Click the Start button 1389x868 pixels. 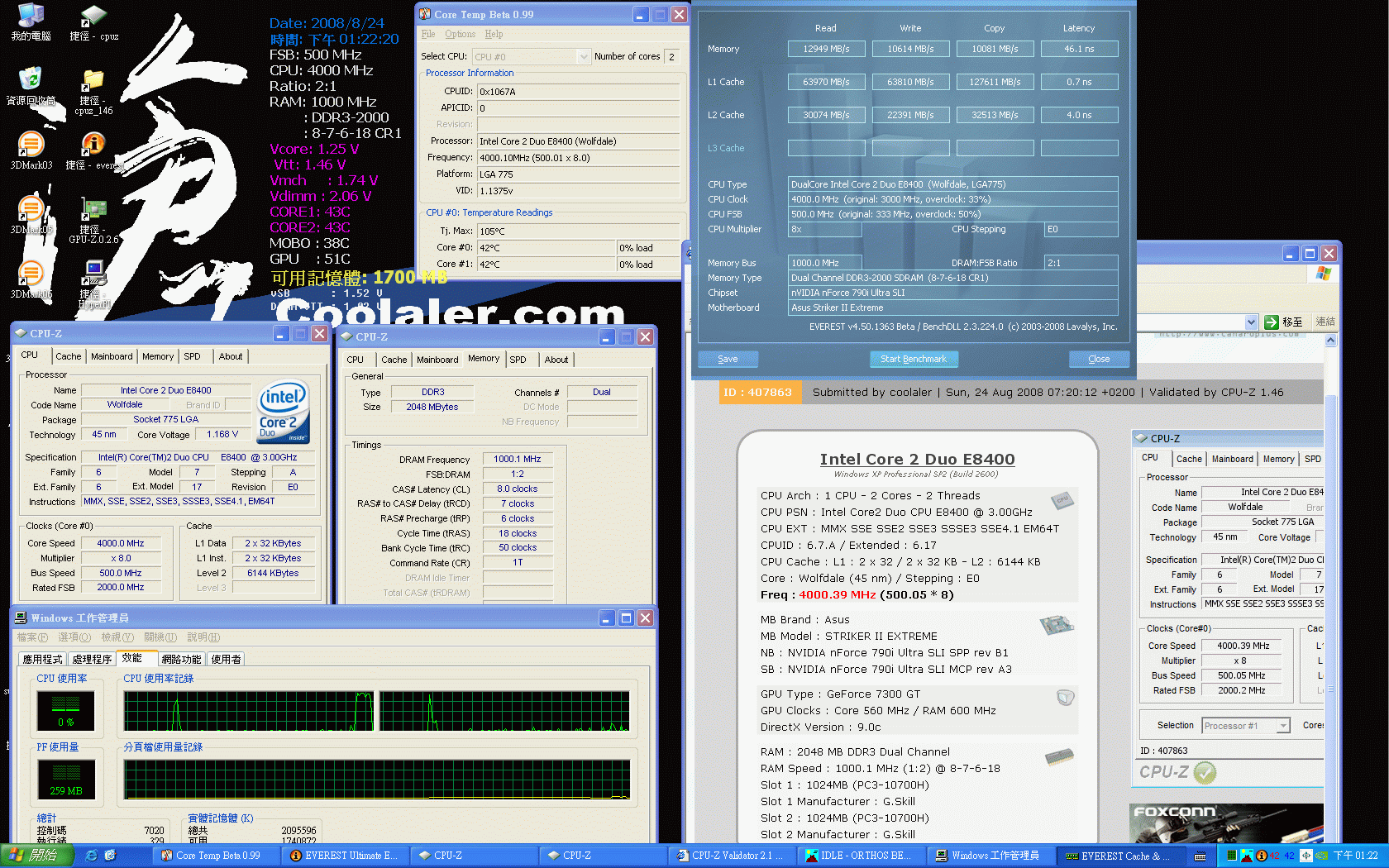click(36, 856)
